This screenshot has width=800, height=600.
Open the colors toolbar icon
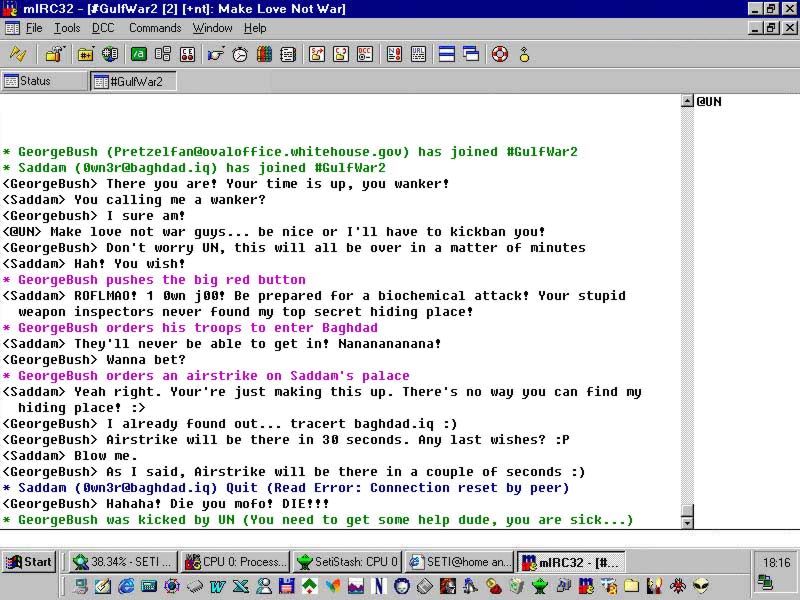coord(264,54)
